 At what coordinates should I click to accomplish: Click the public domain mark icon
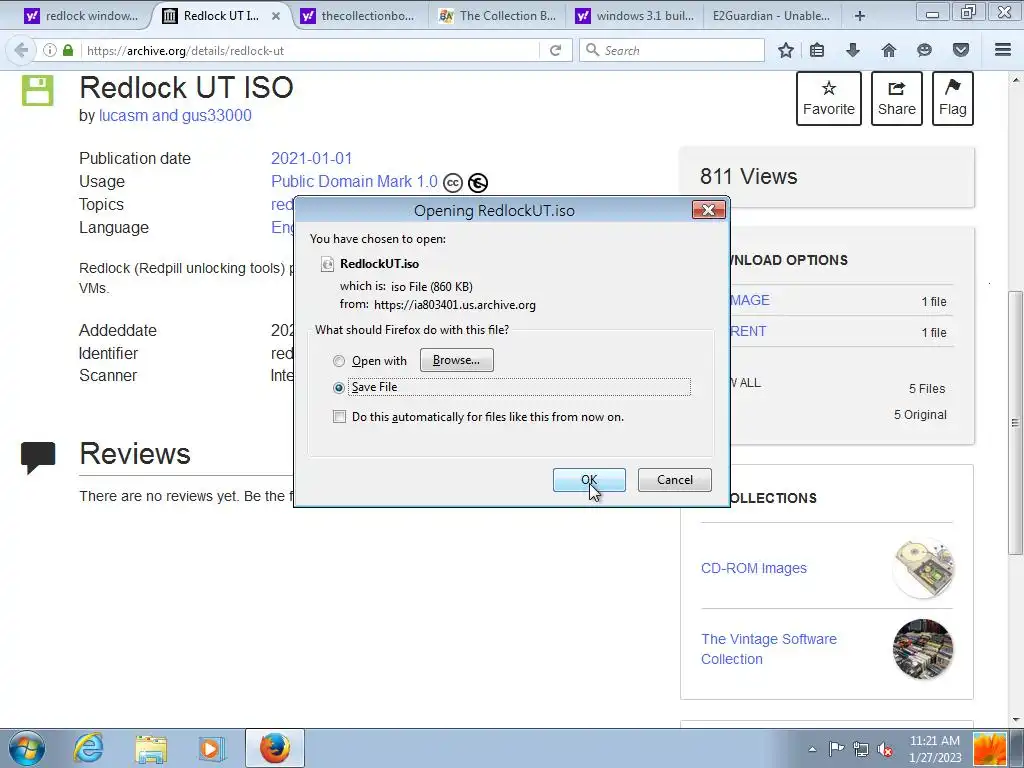pos(478,183)
